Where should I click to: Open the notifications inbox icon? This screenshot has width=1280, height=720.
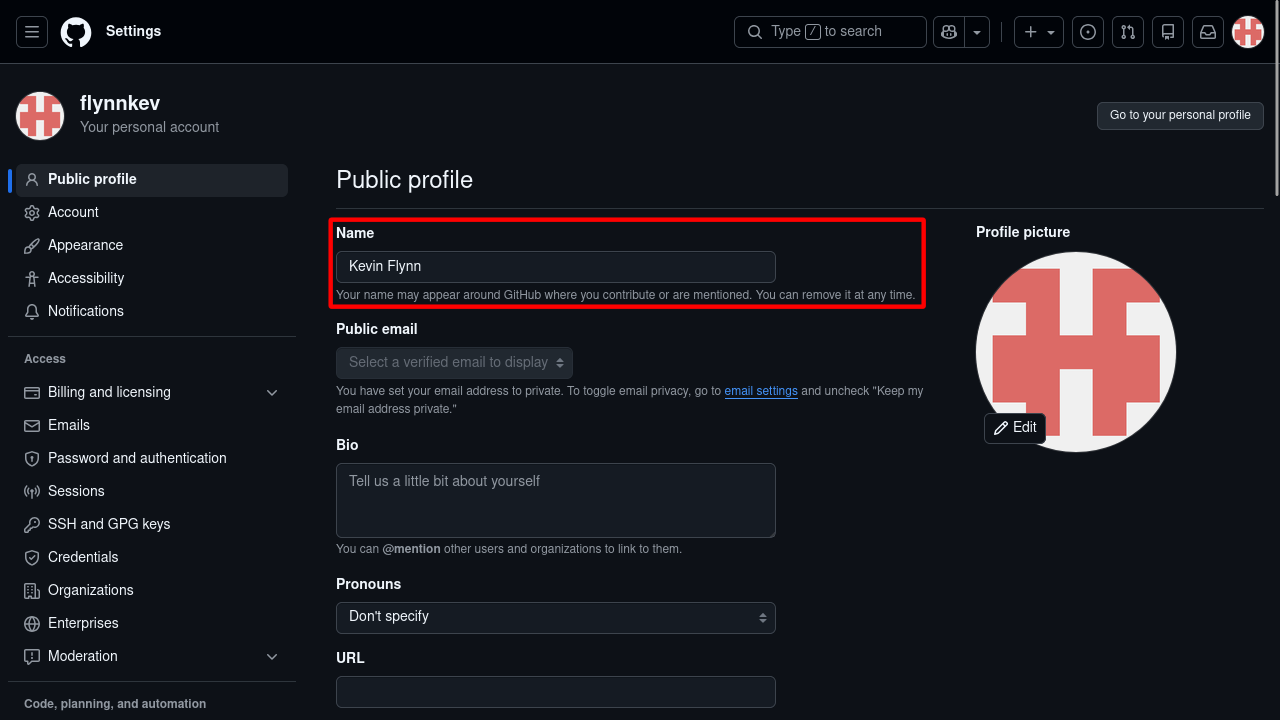point(1208,32)
